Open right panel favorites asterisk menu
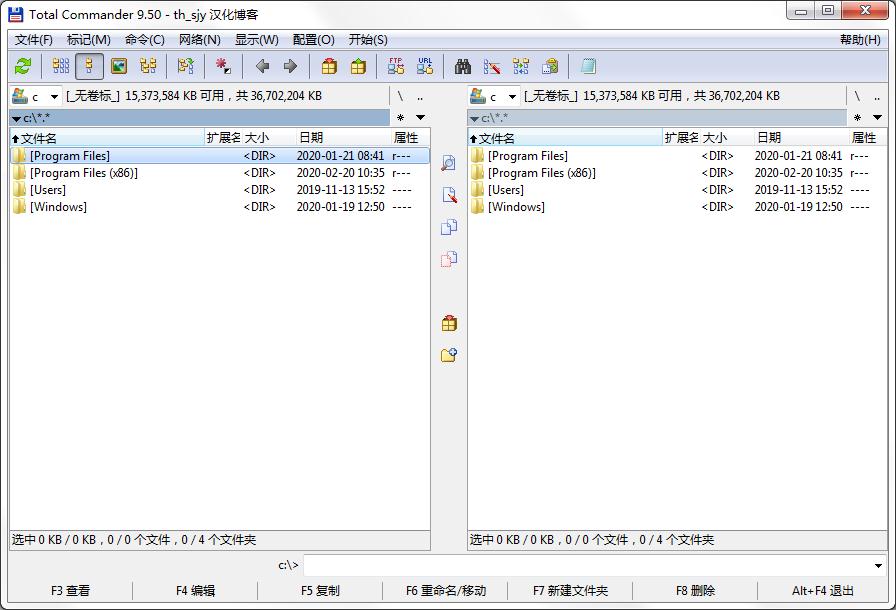 point(857,118)
